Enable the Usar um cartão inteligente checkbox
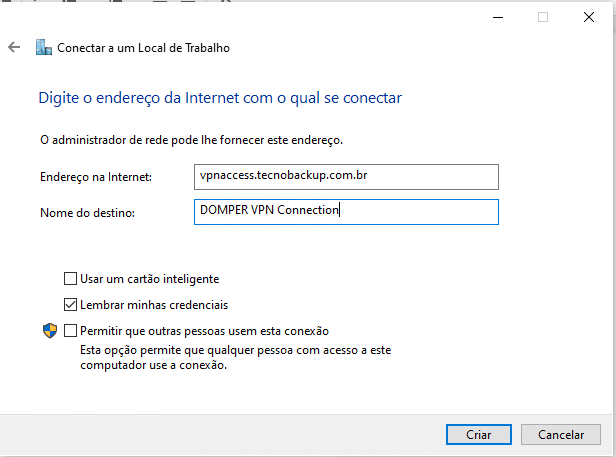This screenshot has width=616, height=457. click(70, 279)
